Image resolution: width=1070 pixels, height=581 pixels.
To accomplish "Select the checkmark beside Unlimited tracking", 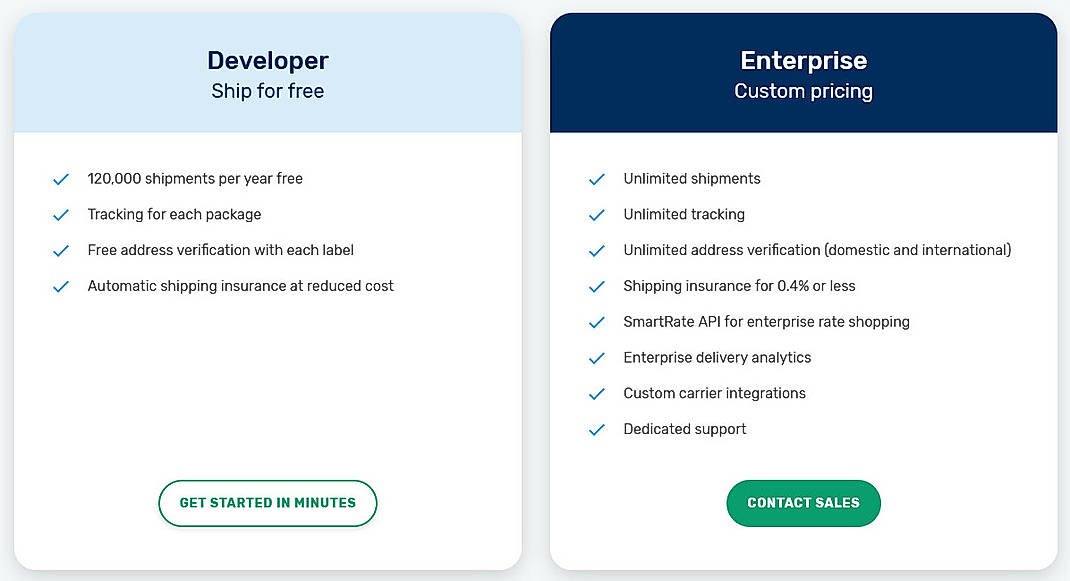I will (597, 215).
